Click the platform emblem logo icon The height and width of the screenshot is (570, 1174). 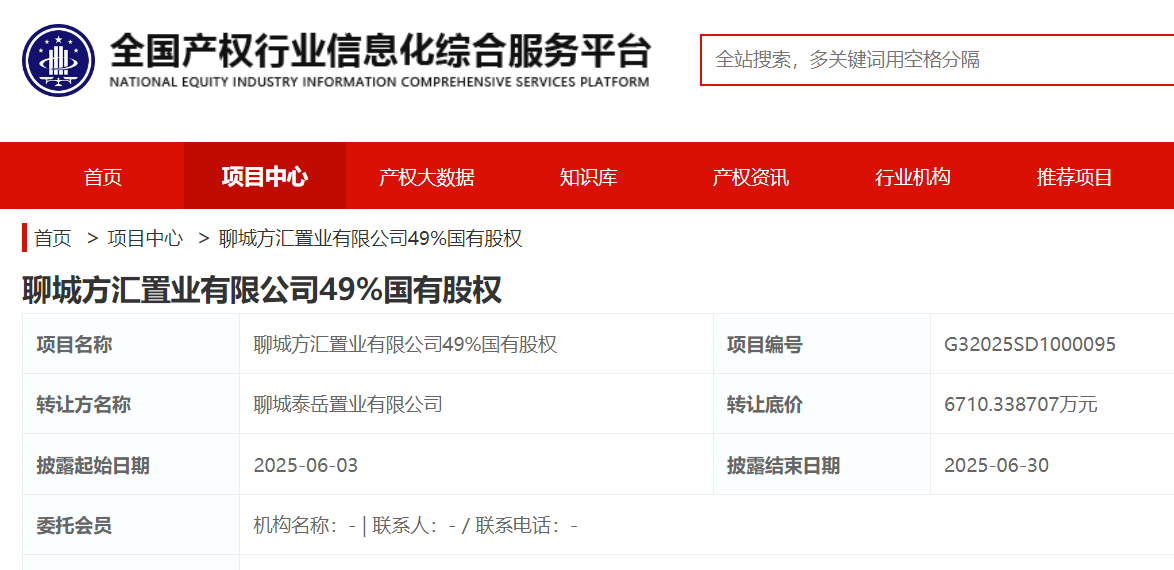click(58, 60)
